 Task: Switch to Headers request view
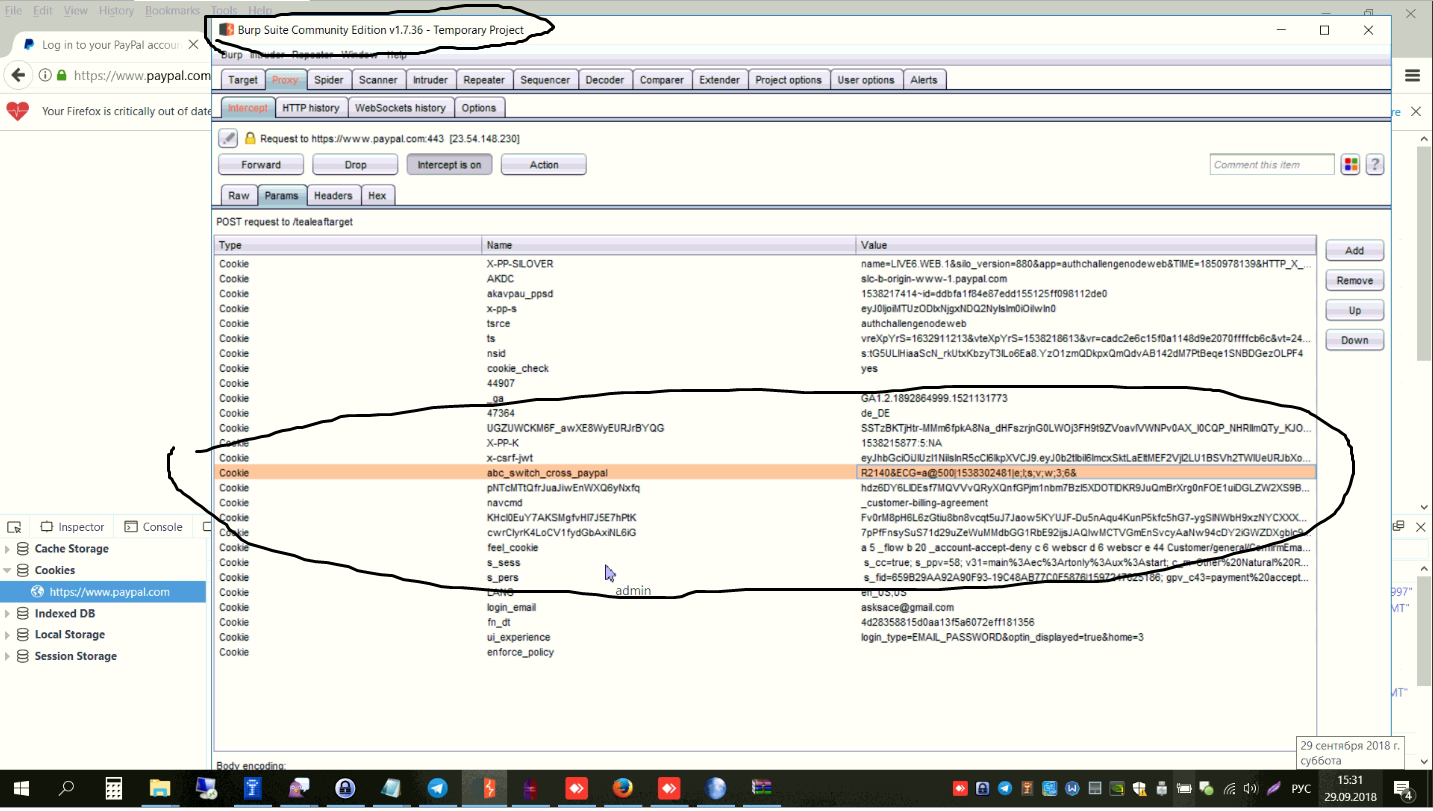click(x=333, y=196)
